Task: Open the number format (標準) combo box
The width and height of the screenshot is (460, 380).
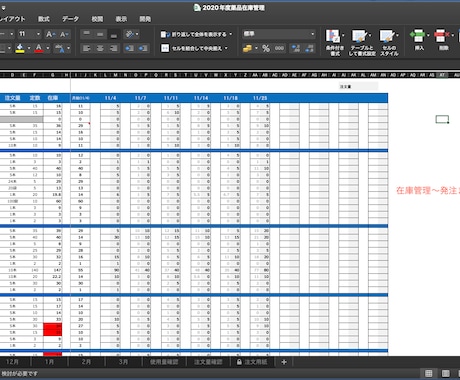Action: [x=279, y=34]
